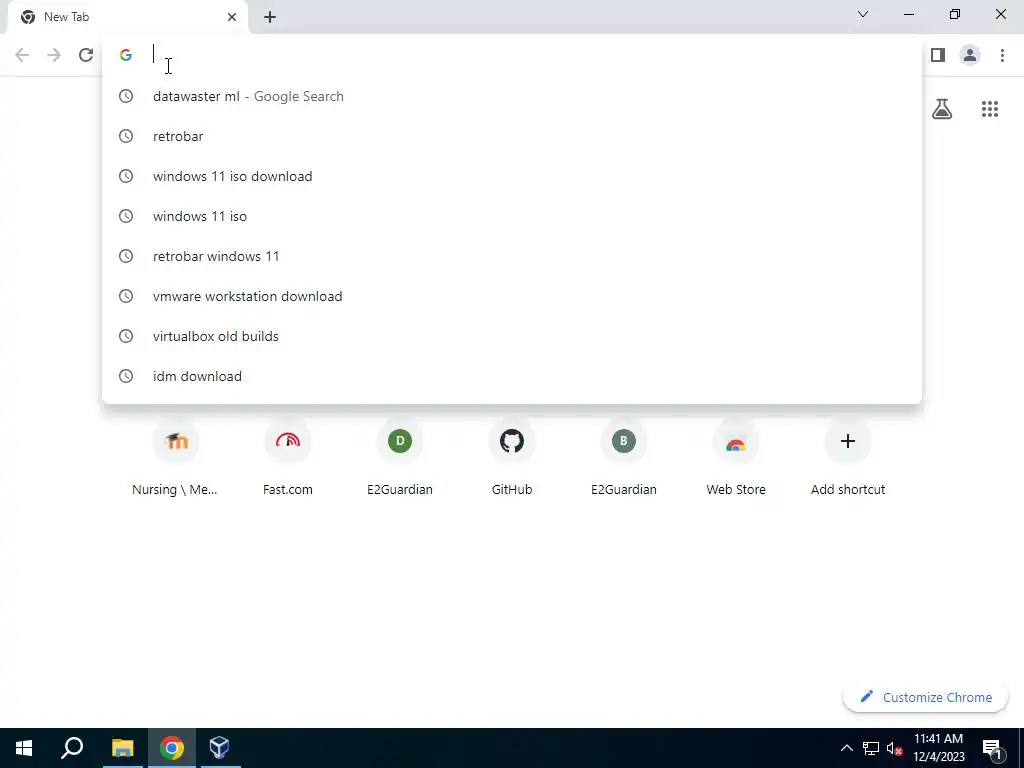Open the notification center icon
Image resolution: width=1024 pixels, height=768 pixels.
click(x=992, y=748)
